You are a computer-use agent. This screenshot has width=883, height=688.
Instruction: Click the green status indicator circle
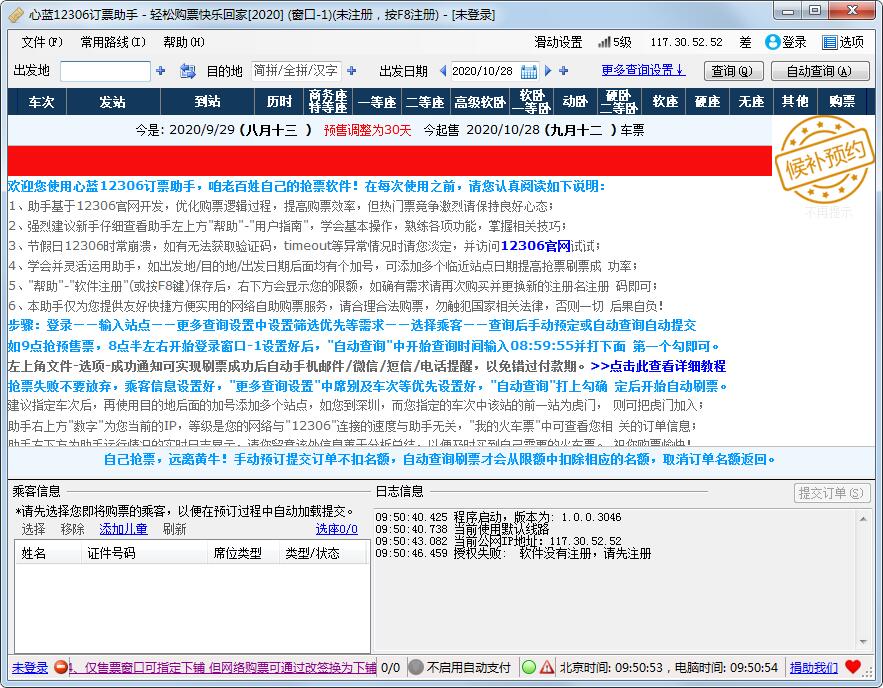pyautogui.click(x=529, y=668)
